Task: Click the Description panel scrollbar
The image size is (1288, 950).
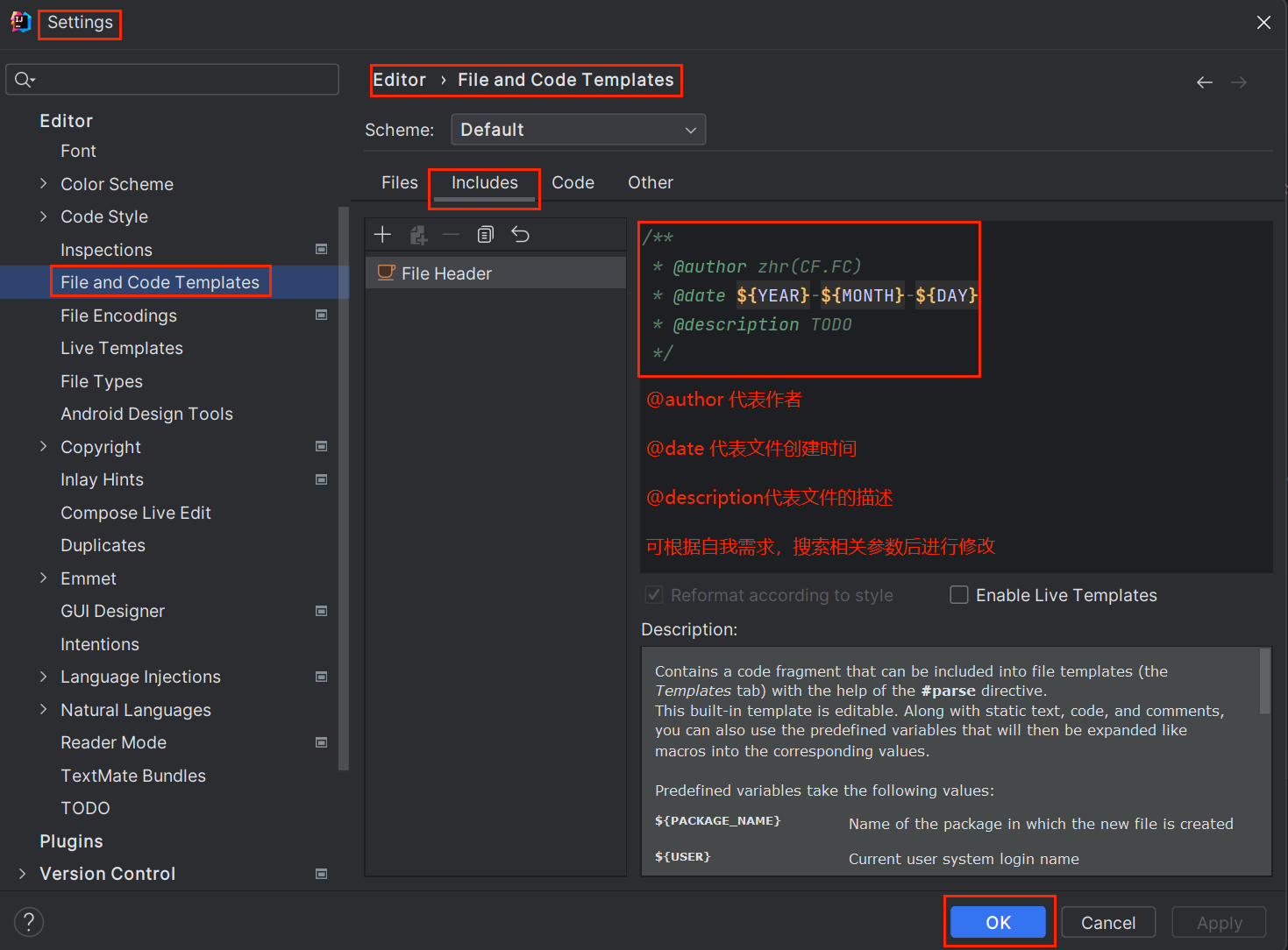Action: point(1265,682)
